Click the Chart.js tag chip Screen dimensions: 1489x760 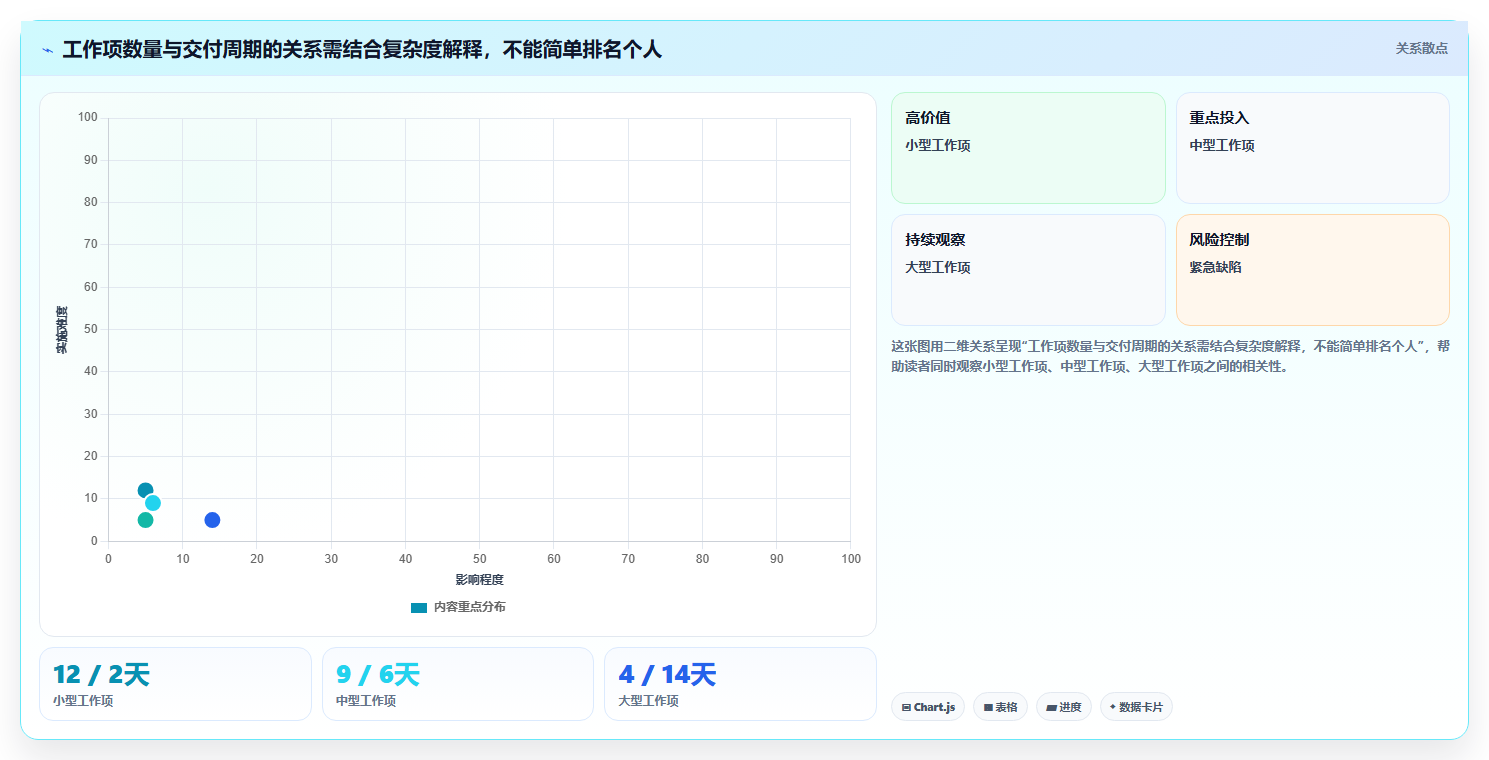click(928, 707)
